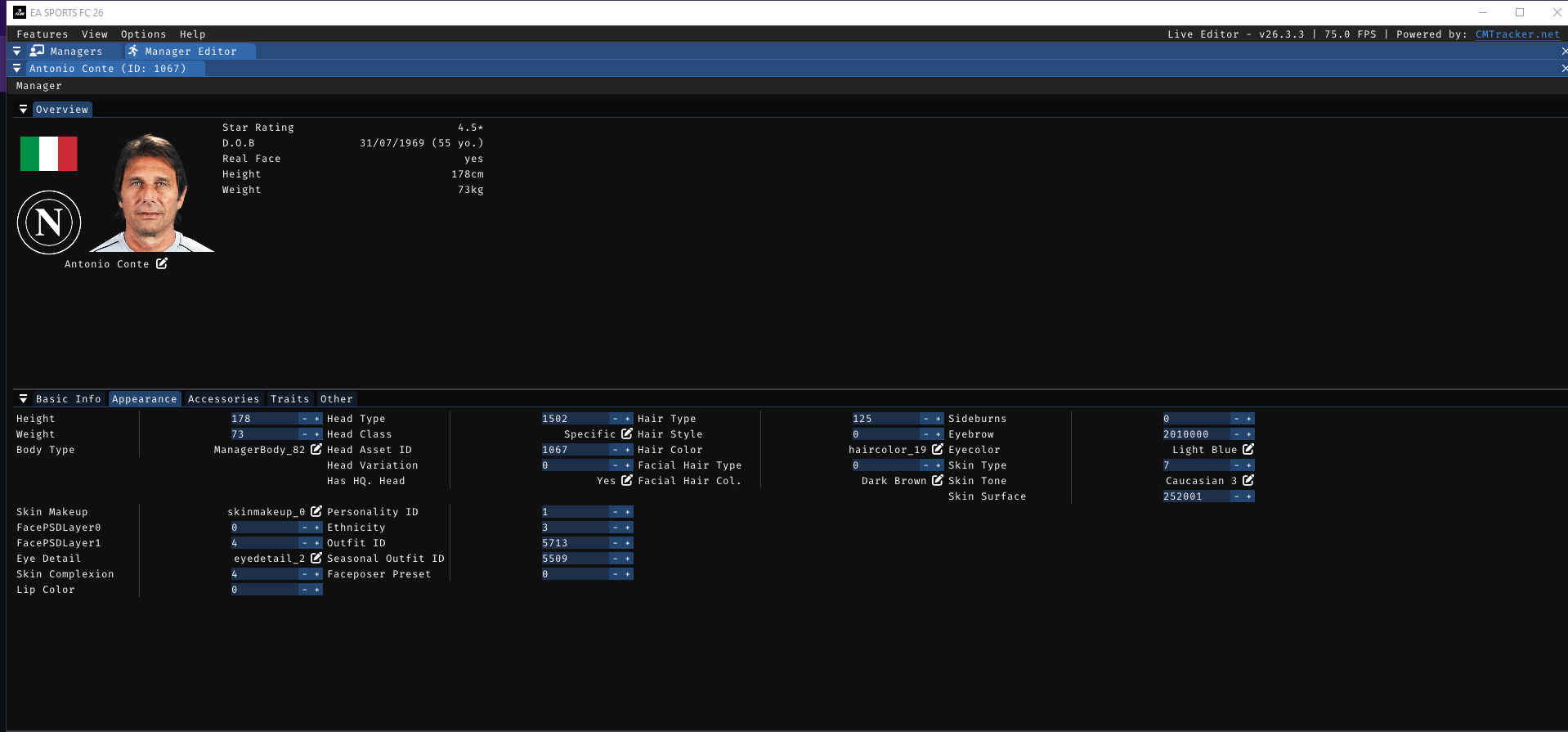This screenshot has height=732, width=1568.
Task: Open the View menu
Action: [95, 34]
